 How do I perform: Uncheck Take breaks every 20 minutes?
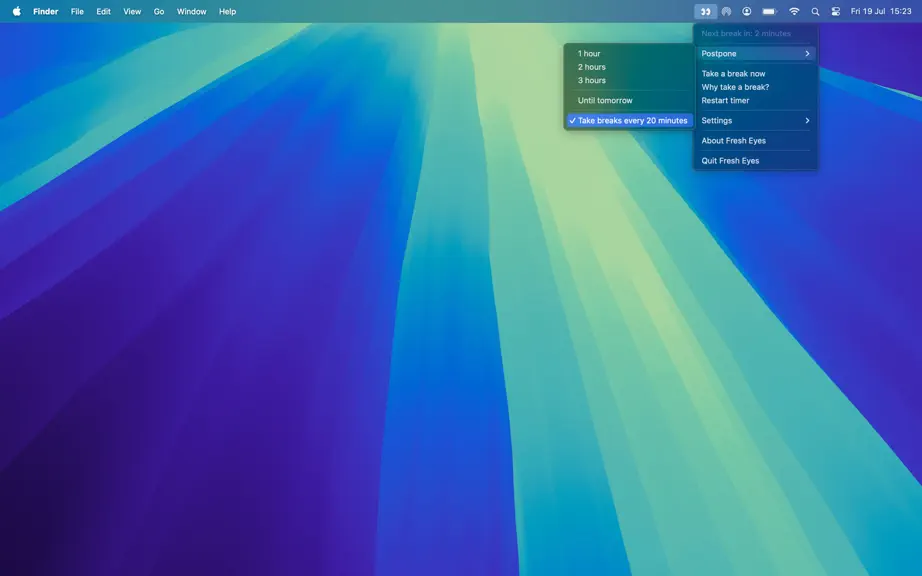coord(629,120)
